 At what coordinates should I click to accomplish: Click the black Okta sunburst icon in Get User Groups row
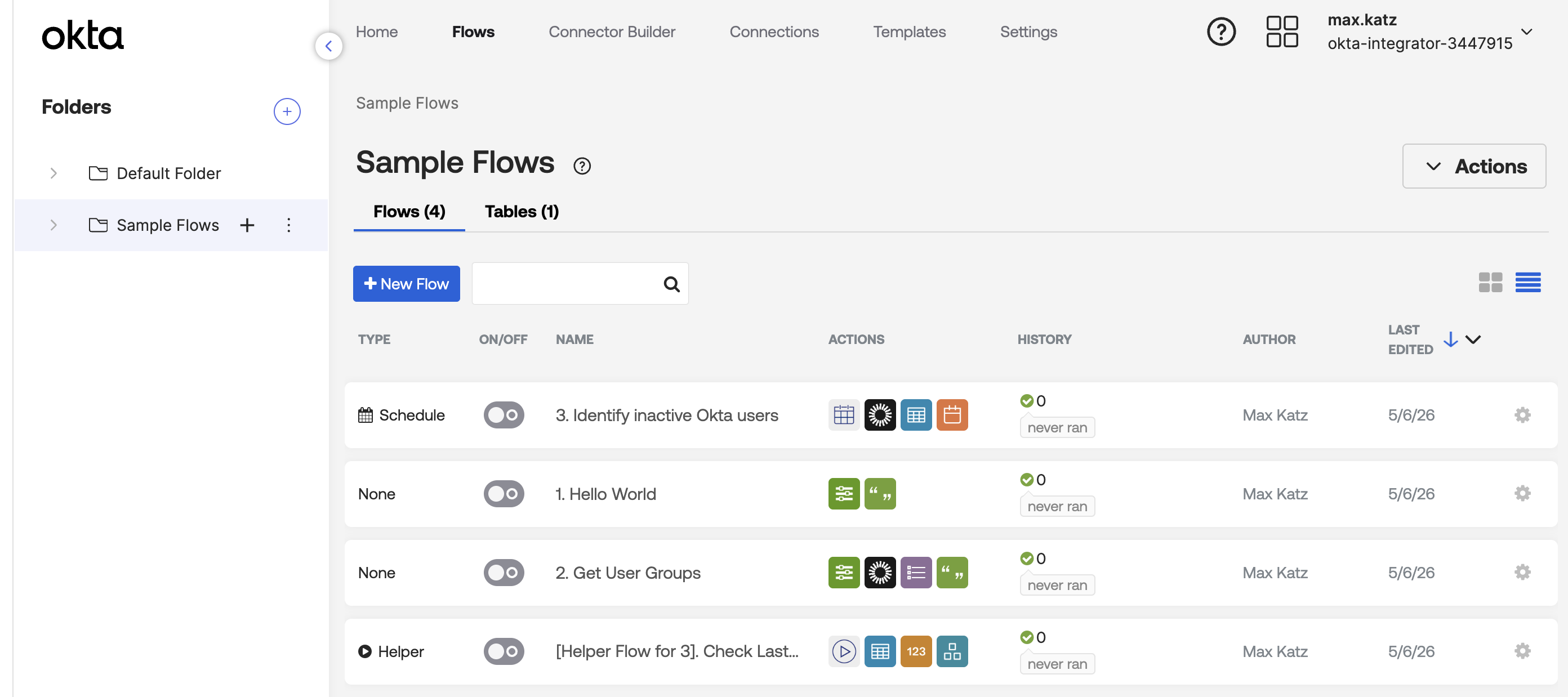pyautogui.click(x=880, y=573)
